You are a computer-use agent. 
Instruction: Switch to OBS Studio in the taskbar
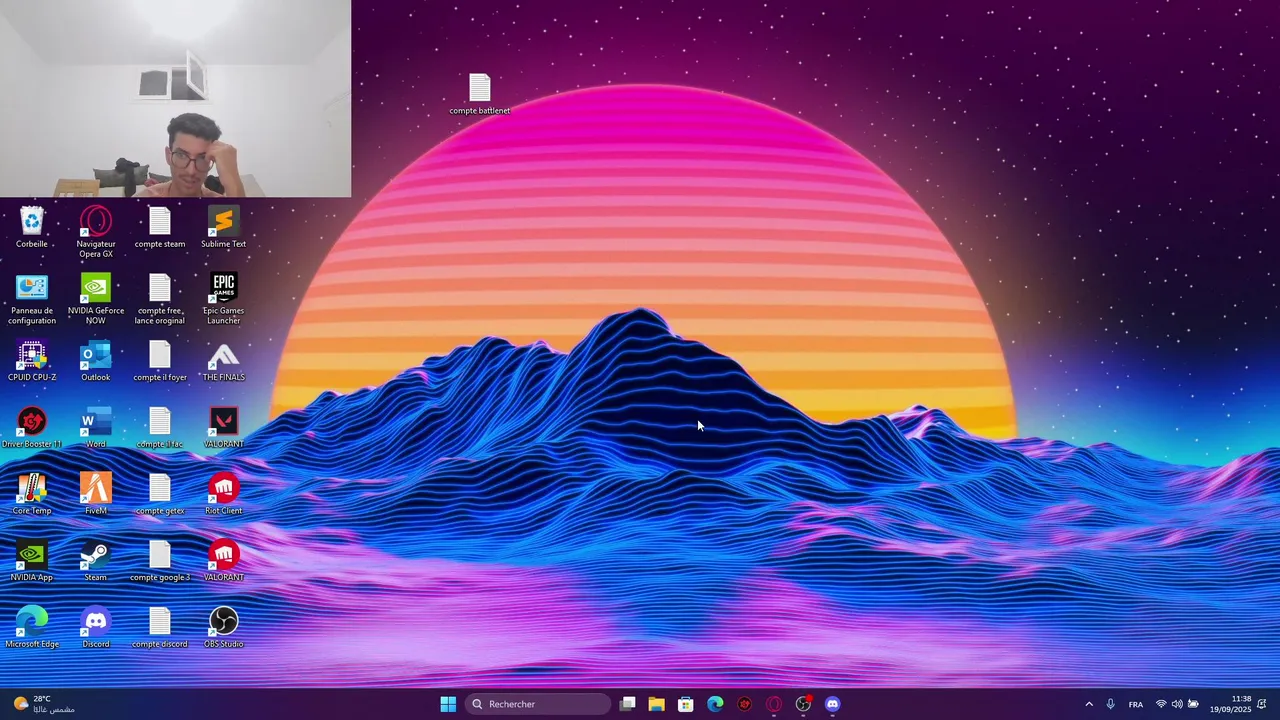click(x=803, y=704)
